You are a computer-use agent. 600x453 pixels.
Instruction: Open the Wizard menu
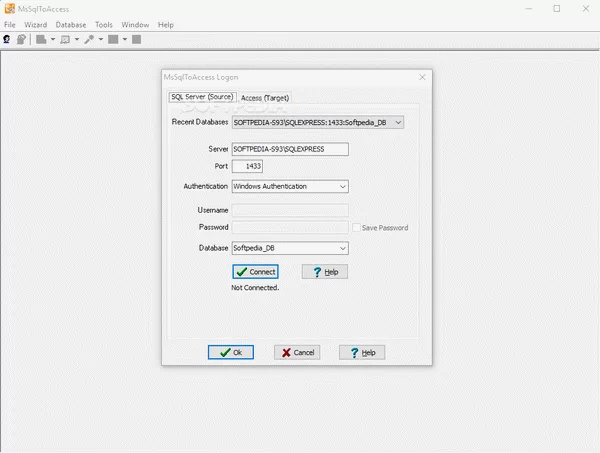coord(36,25)
